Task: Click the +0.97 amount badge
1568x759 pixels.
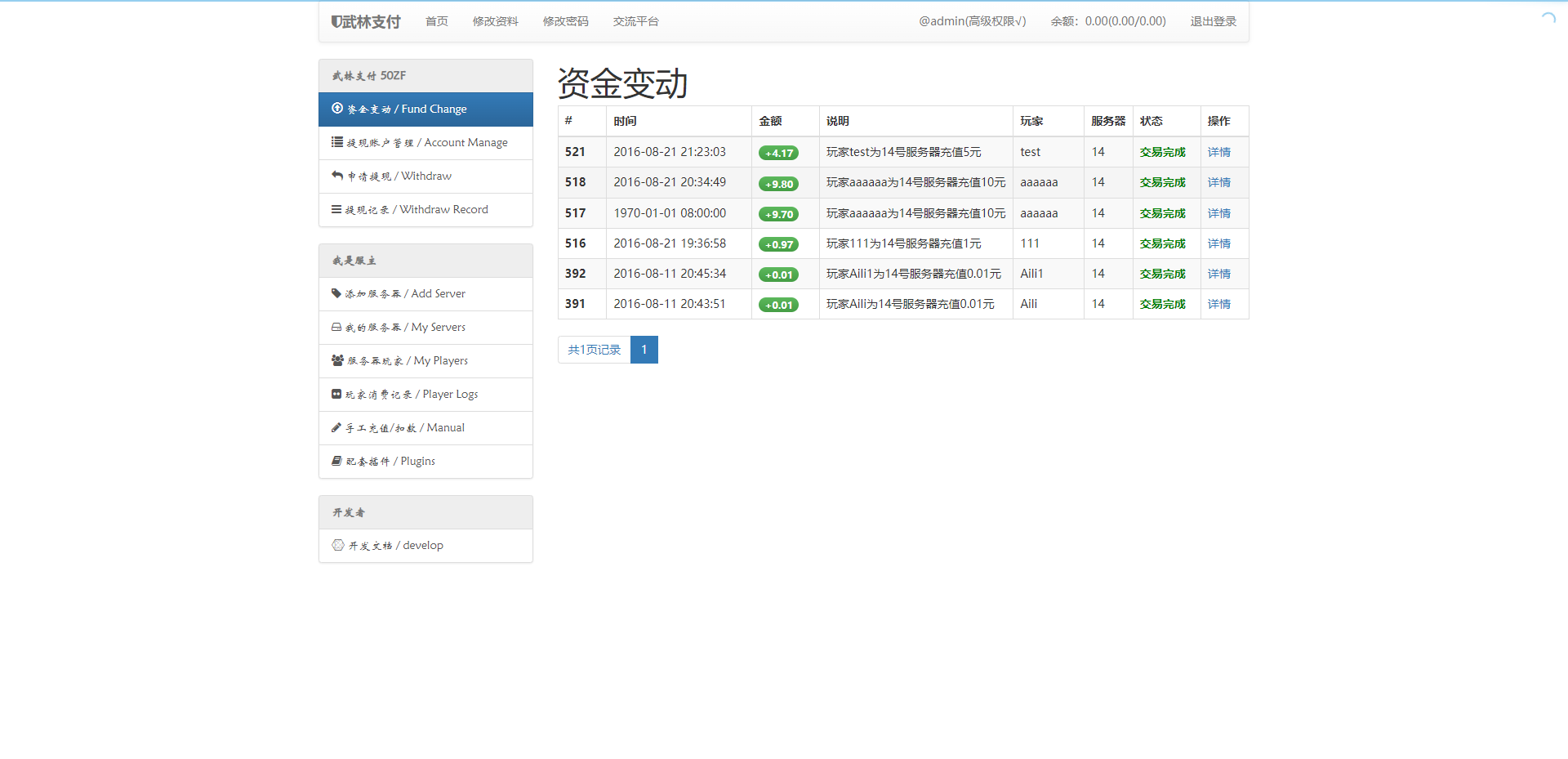Action: point(779,244)
